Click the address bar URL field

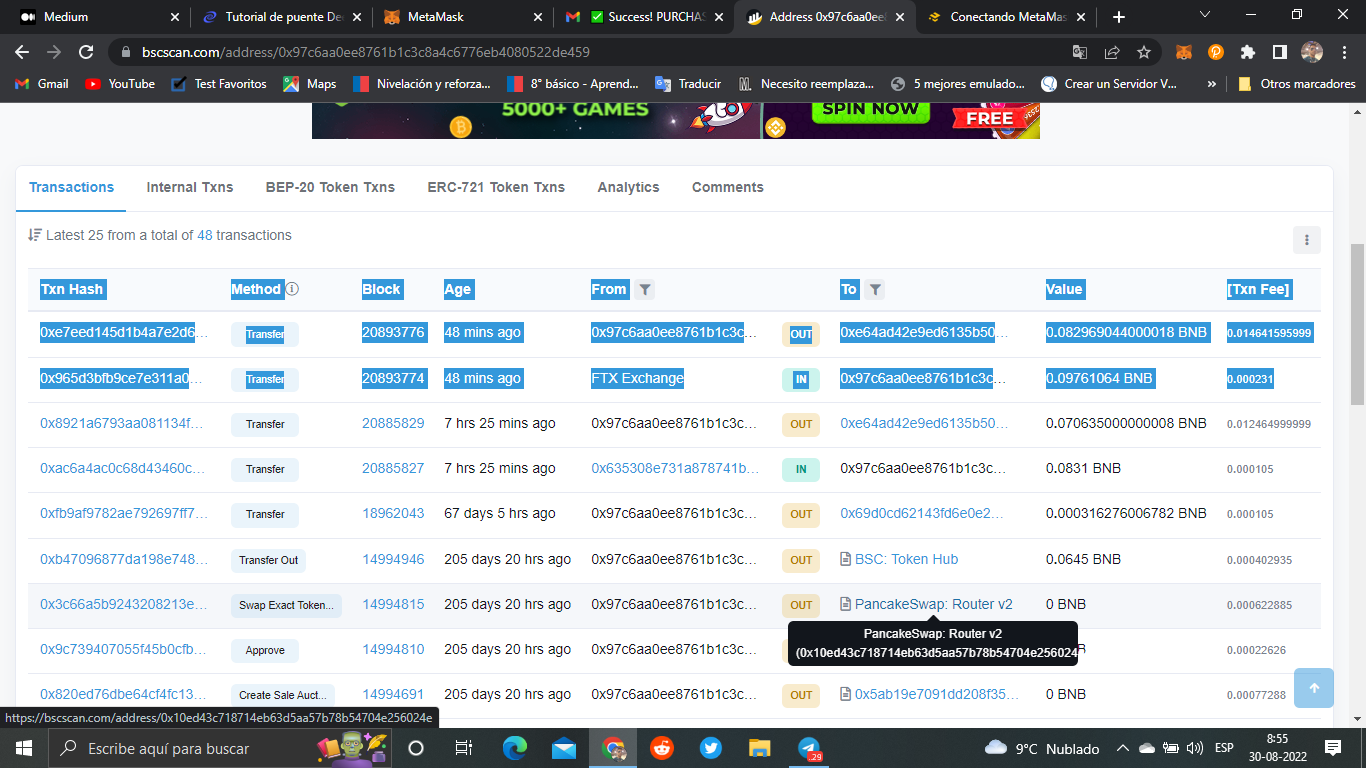click(x=600, y=52)
